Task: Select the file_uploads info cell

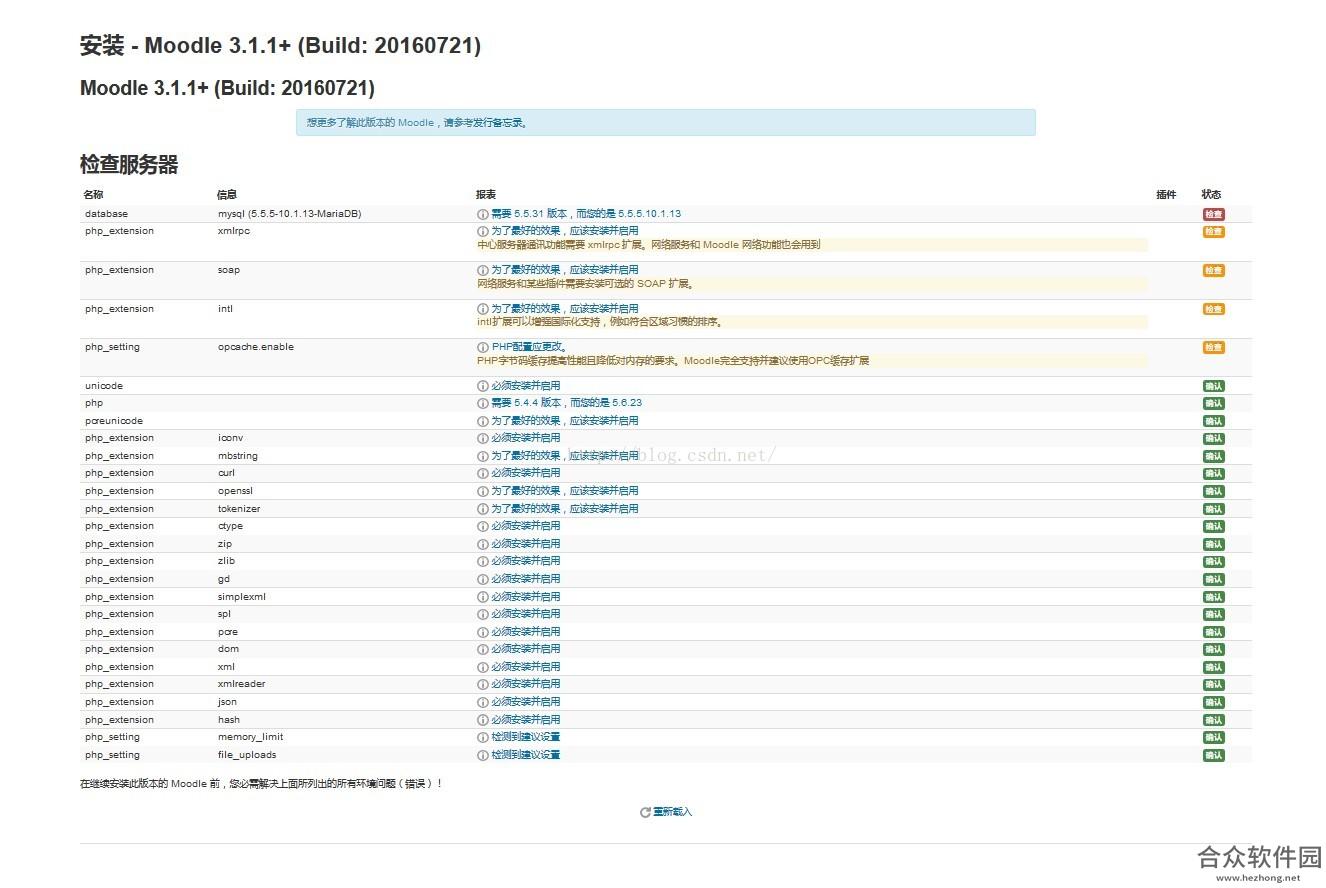Action: point(247,755)
